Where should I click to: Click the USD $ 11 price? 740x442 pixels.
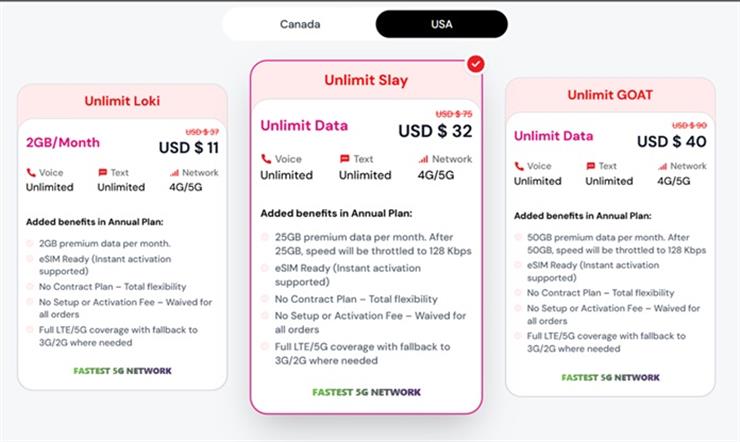(x=188, y=148)
